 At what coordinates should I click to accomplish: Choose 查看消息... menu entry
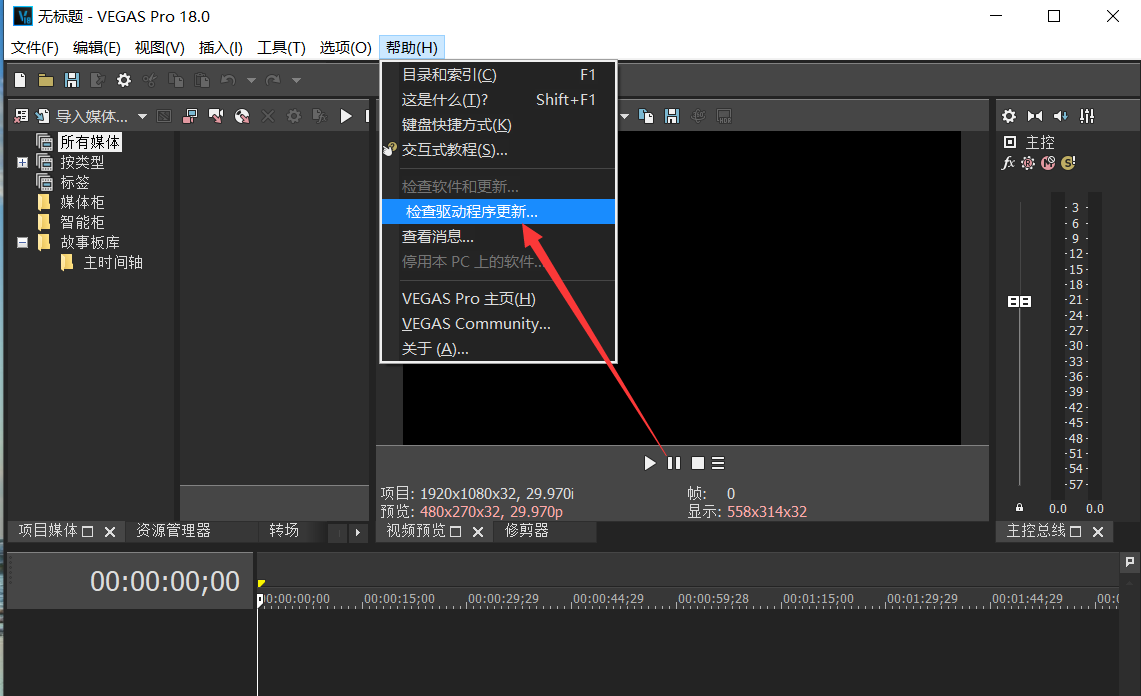[498, 237]
